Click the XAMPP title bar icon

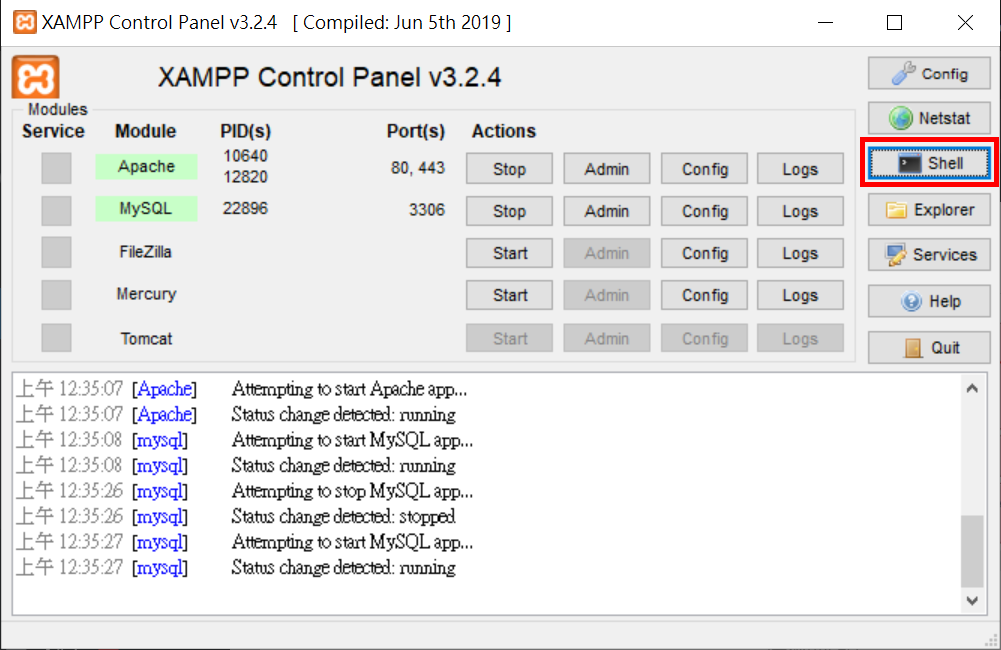24,22
